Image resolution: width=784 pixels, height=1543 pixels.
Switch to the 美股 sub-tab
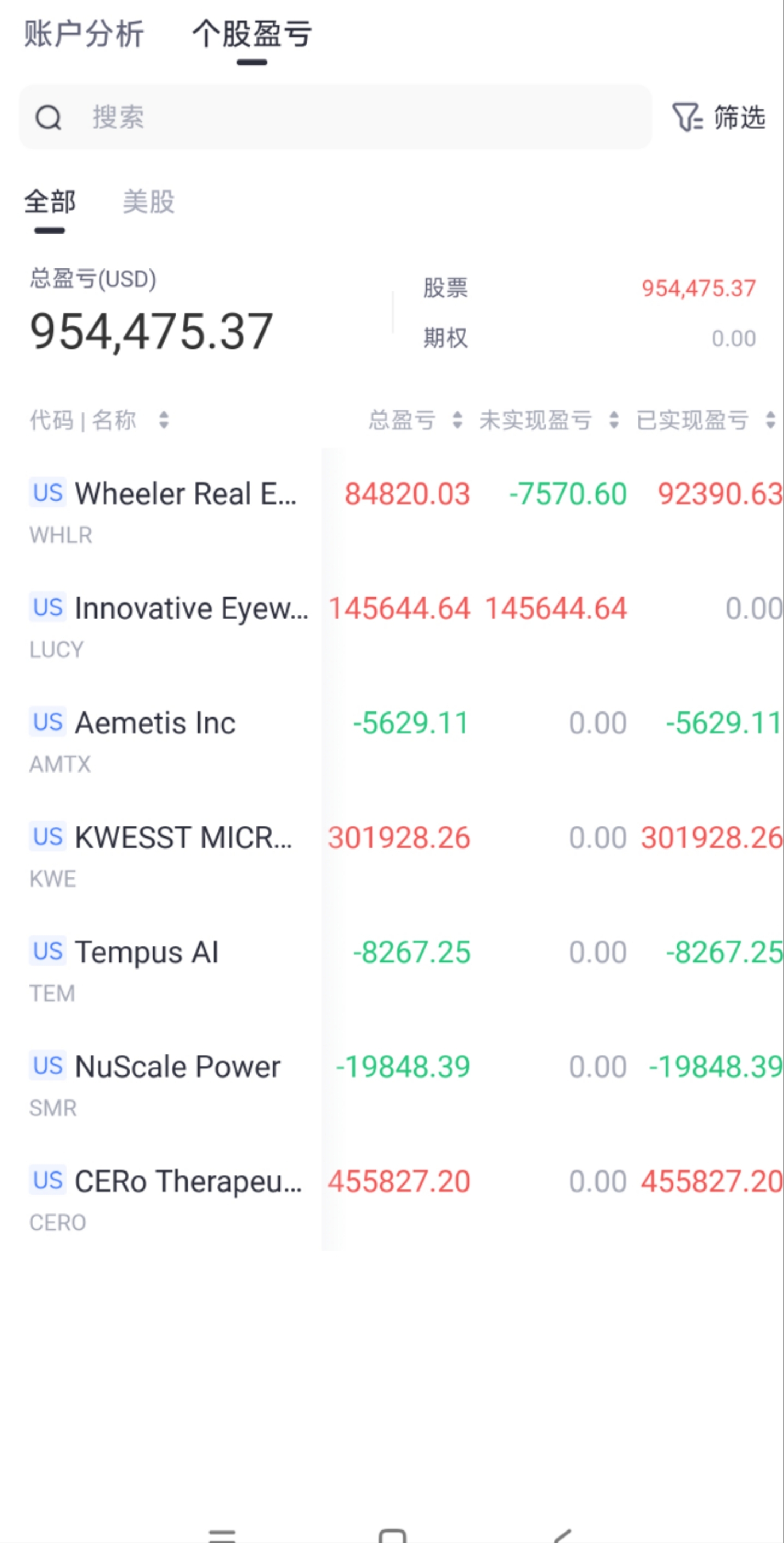pos(148,202)
